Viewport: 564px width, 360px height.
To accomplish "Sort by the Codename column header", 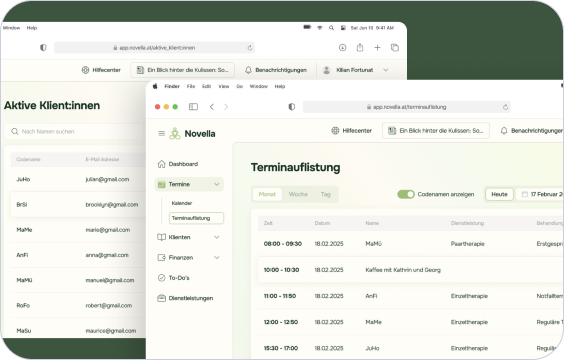I will pyautogui.click(x=28, y=159).
